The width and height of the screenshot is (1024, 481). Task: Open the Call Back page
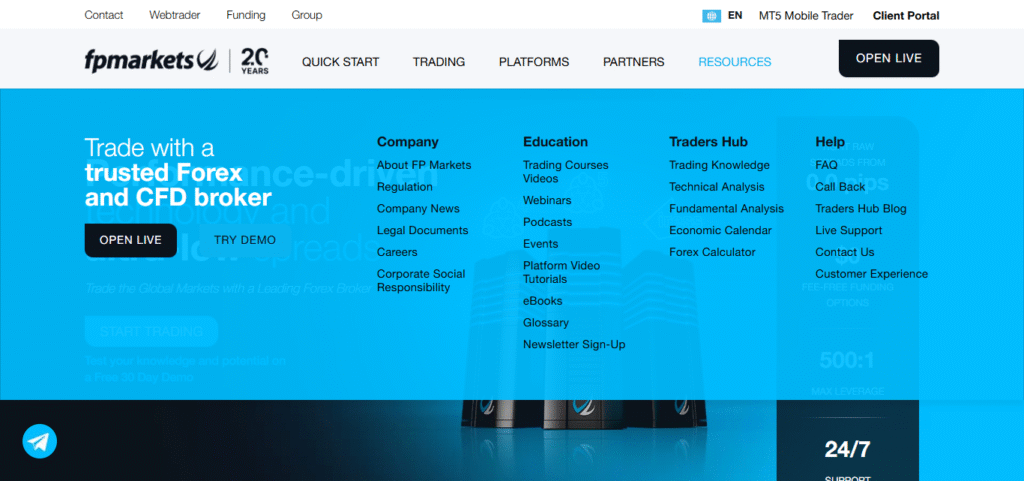tap(840, 187)
